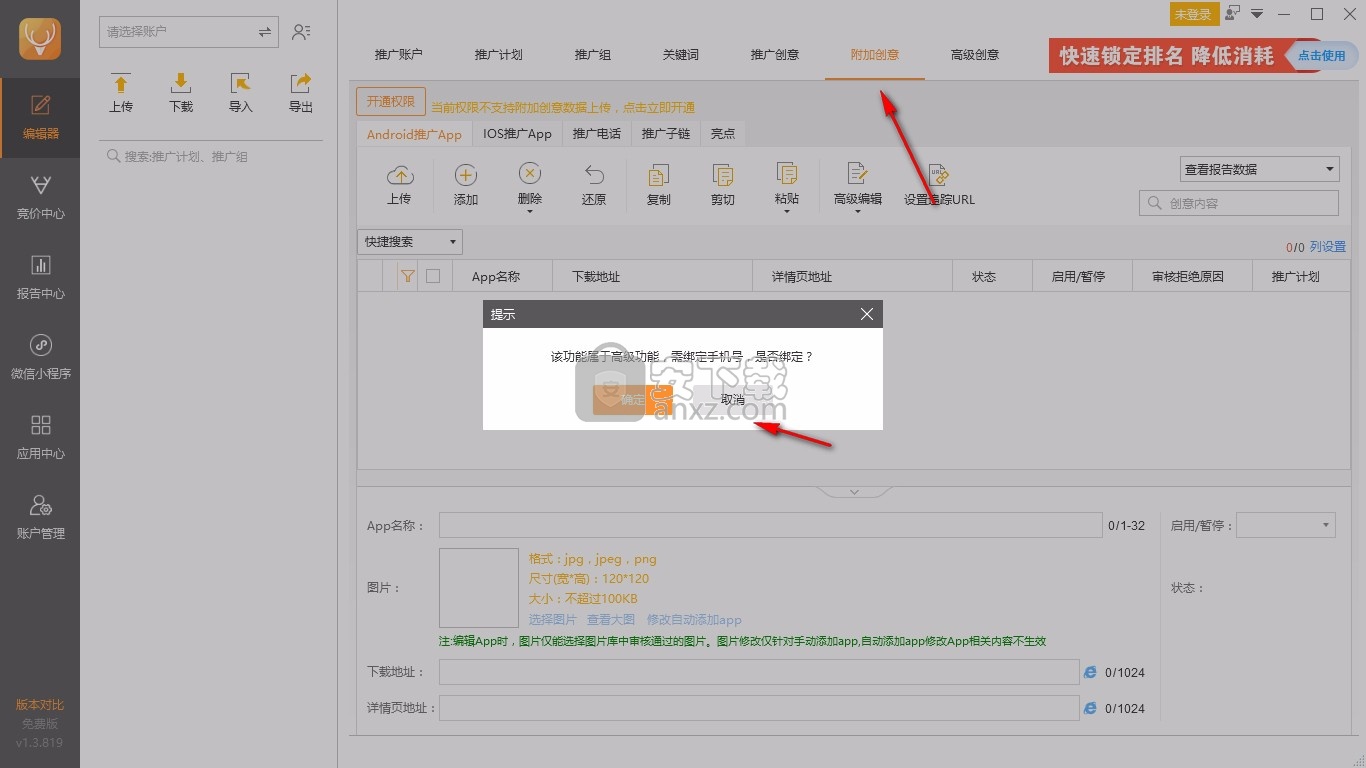Switch to the Promotion Creative (推广创意) tab
The image size is (1366, 768).
point(775,55)
